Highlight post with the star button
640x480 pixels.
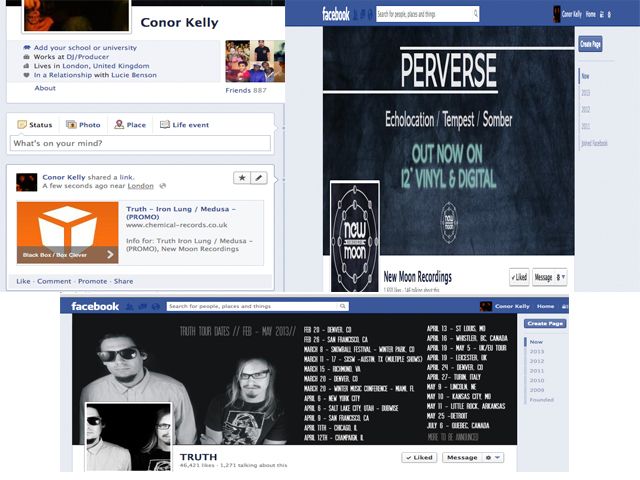pyautogui.click(x=242, y=178)
